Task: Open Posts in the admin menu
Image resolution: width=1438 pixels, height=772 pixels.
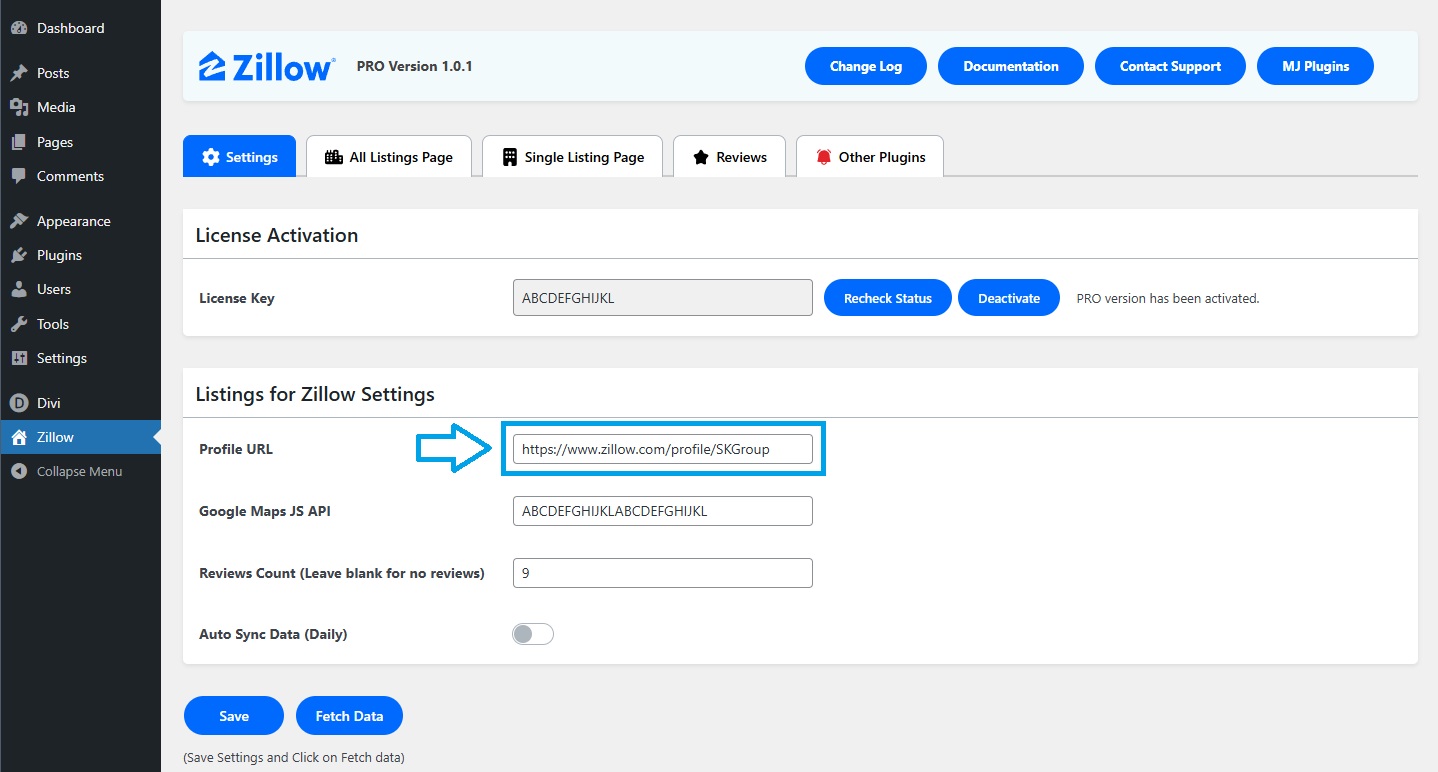Action: coord(80,73)
